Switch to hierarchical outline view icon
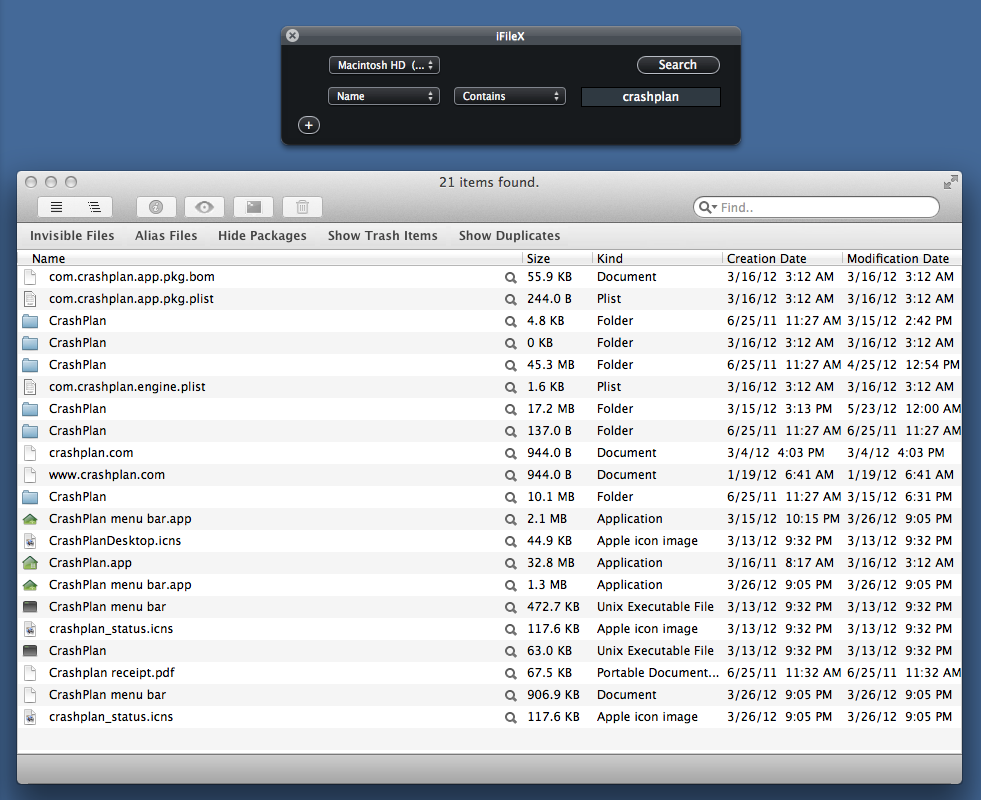Viewport: 981px width, 800px height. click(x=94, y=207)
